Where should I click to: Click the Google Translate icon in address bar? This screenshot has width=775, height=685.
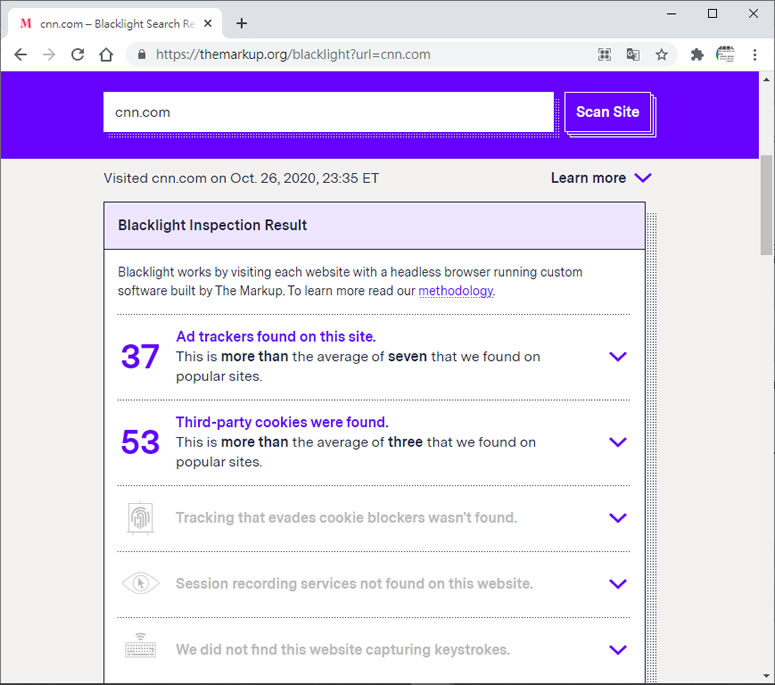tap(633, 55)
